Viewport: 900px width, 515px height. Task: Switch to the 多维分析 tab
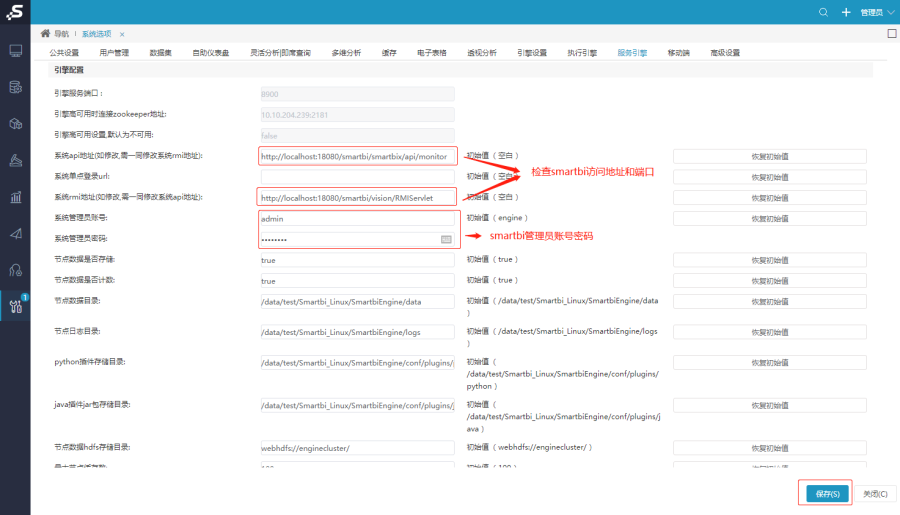[346, 53]
